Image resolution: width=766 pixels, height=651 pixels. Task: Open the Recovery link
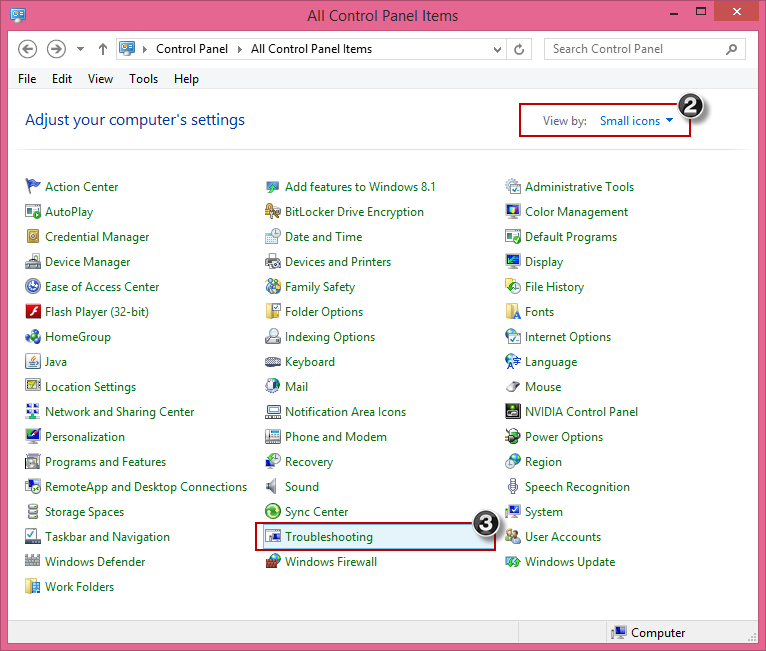pyautogui.click(x=309, y=462)
